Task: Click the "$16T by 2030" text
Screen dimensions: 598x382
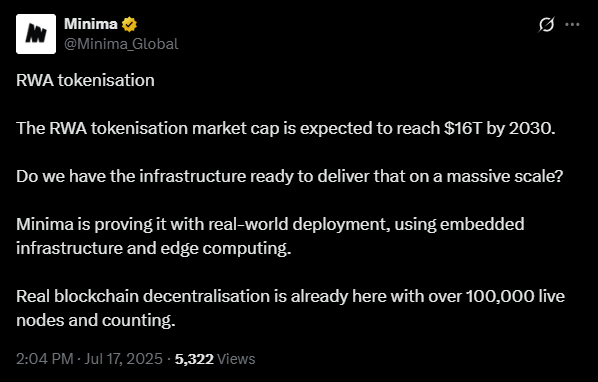Action: click(x=499, y=128)
